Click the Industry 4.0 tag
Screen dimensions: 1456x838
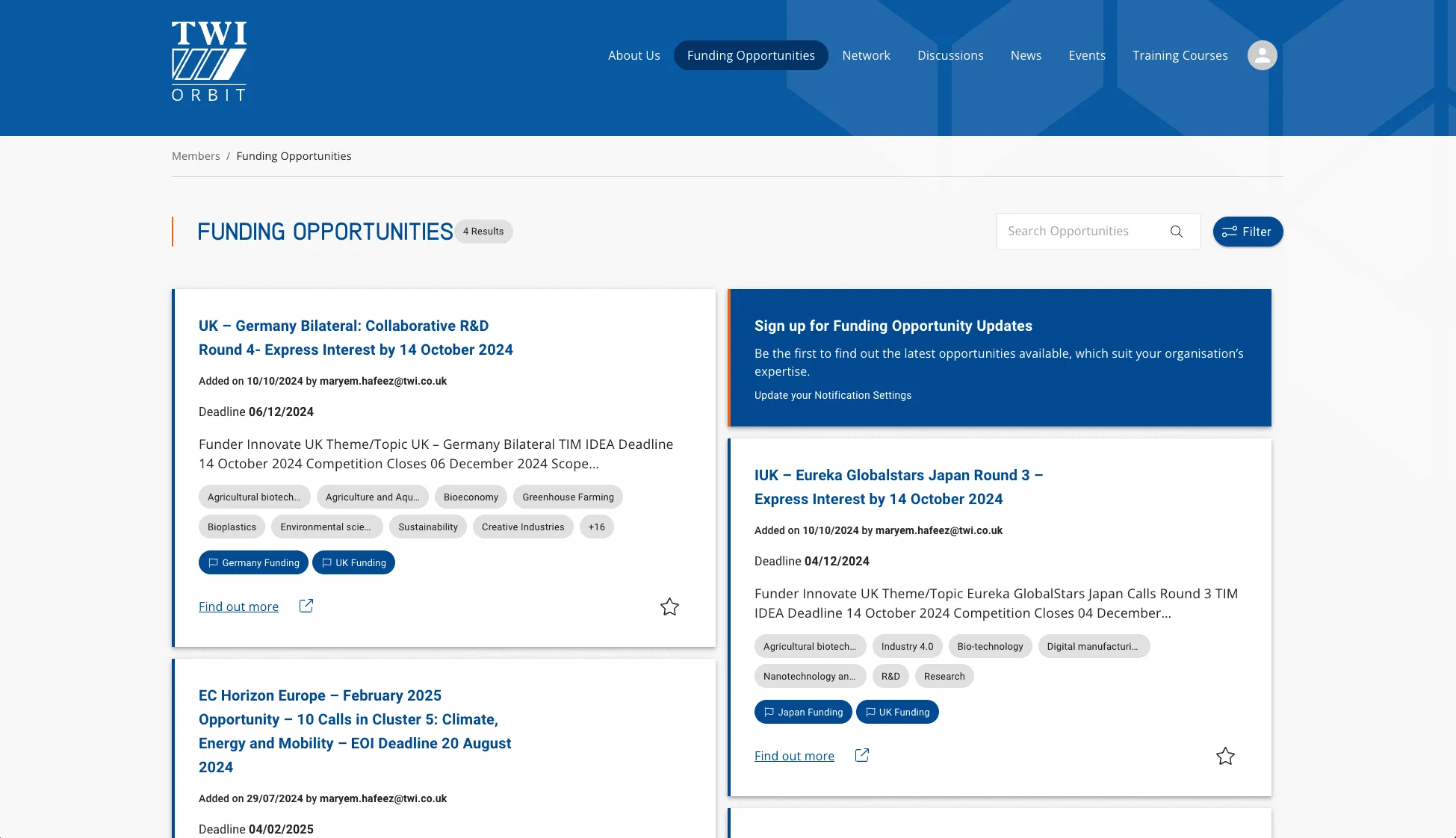tap(907, 646)
